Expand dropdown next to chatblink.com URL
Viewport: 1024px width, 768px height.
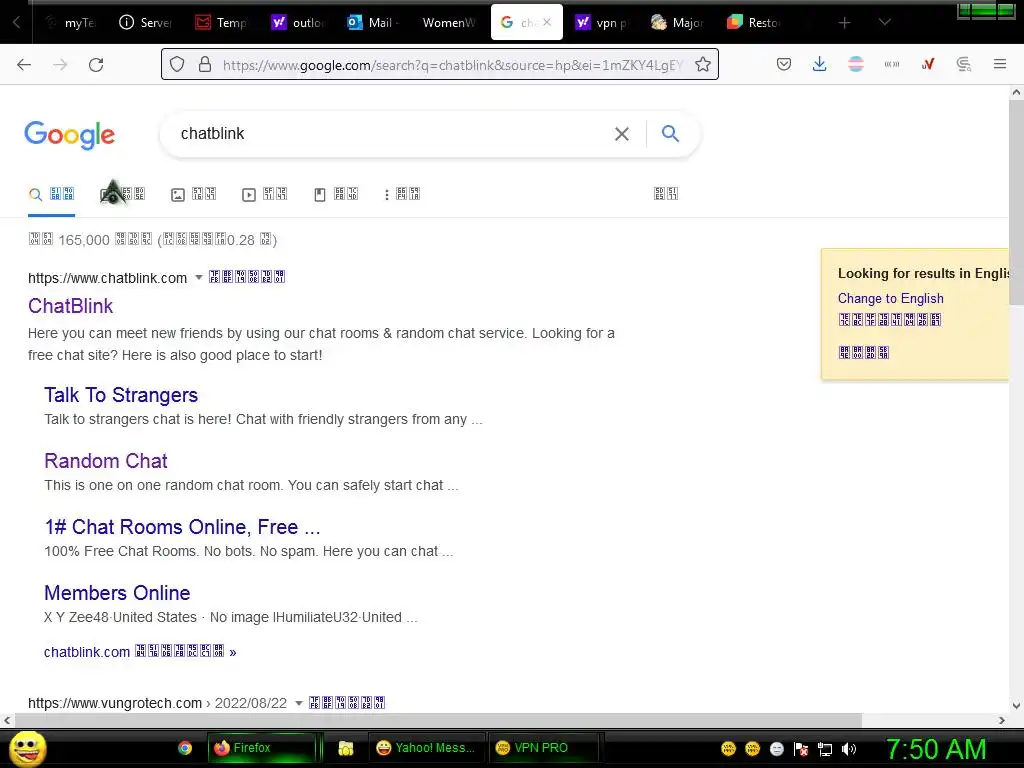pyautogui.click(x=199, y=278)
